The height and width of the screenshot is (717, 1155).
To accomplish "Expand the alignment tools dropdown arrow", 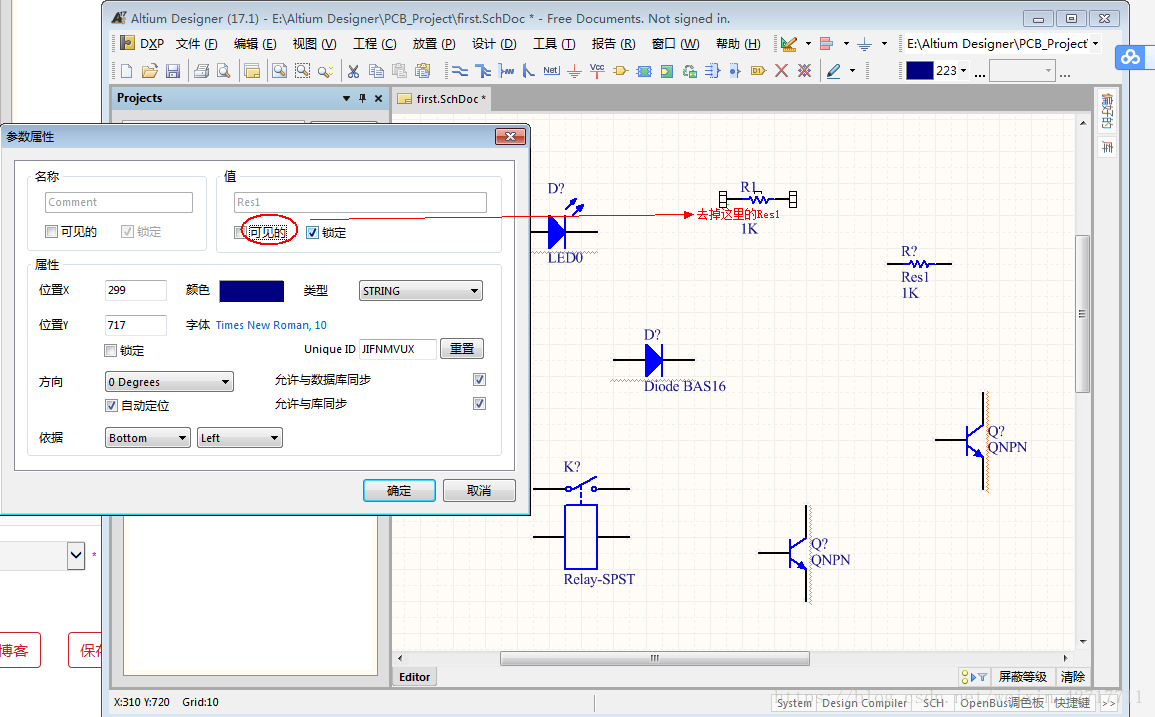I will [x=846, y=43].
